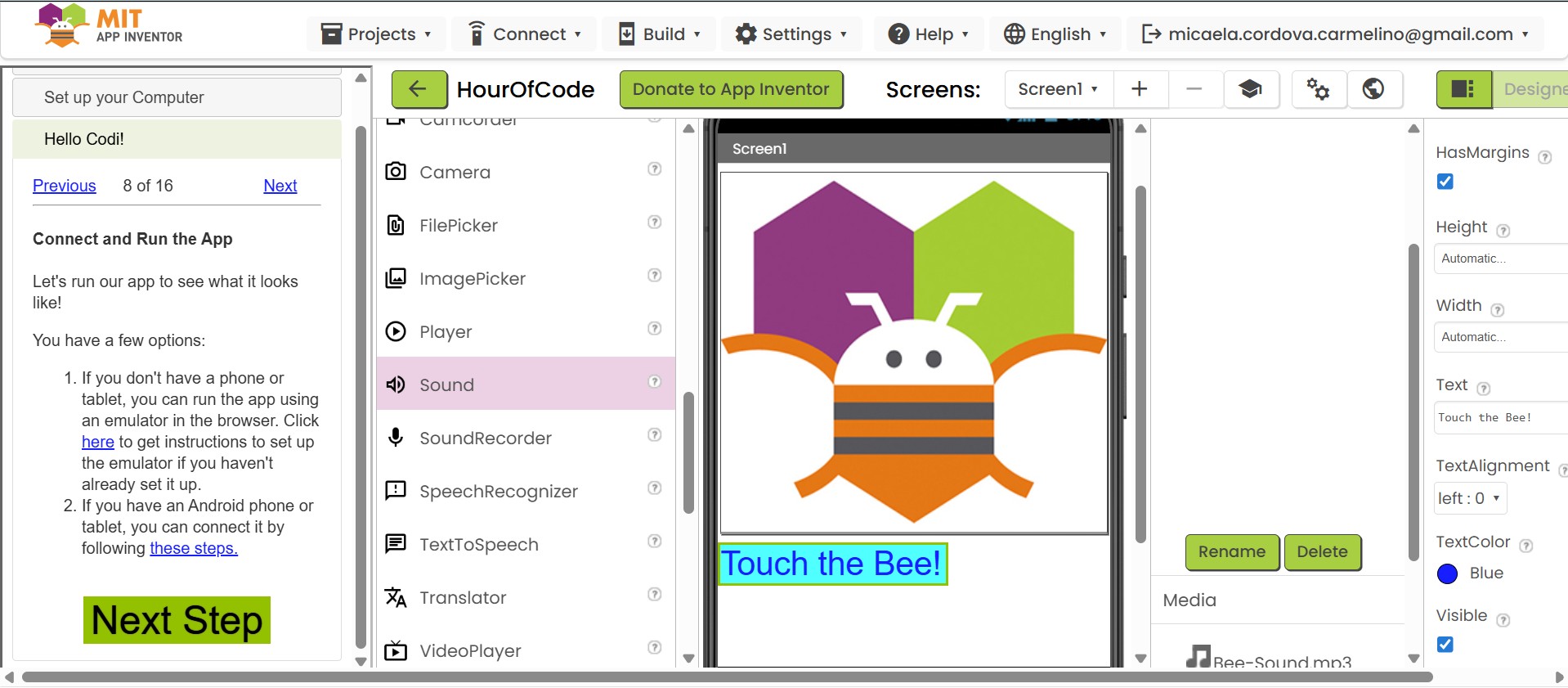Open help for the SpeechRecognizer component
Image resolution: width=1568 pixels, height=688 pixels.
point(654,488)
